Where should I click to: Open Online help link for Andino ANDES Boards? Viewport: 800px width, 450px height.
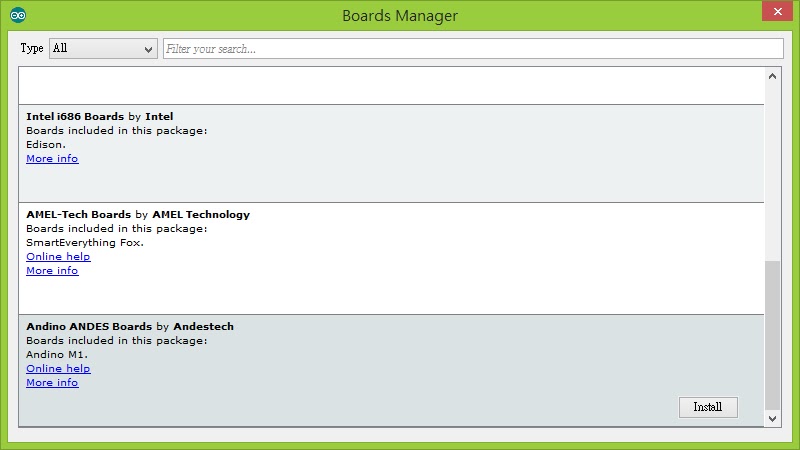[58, 368]
